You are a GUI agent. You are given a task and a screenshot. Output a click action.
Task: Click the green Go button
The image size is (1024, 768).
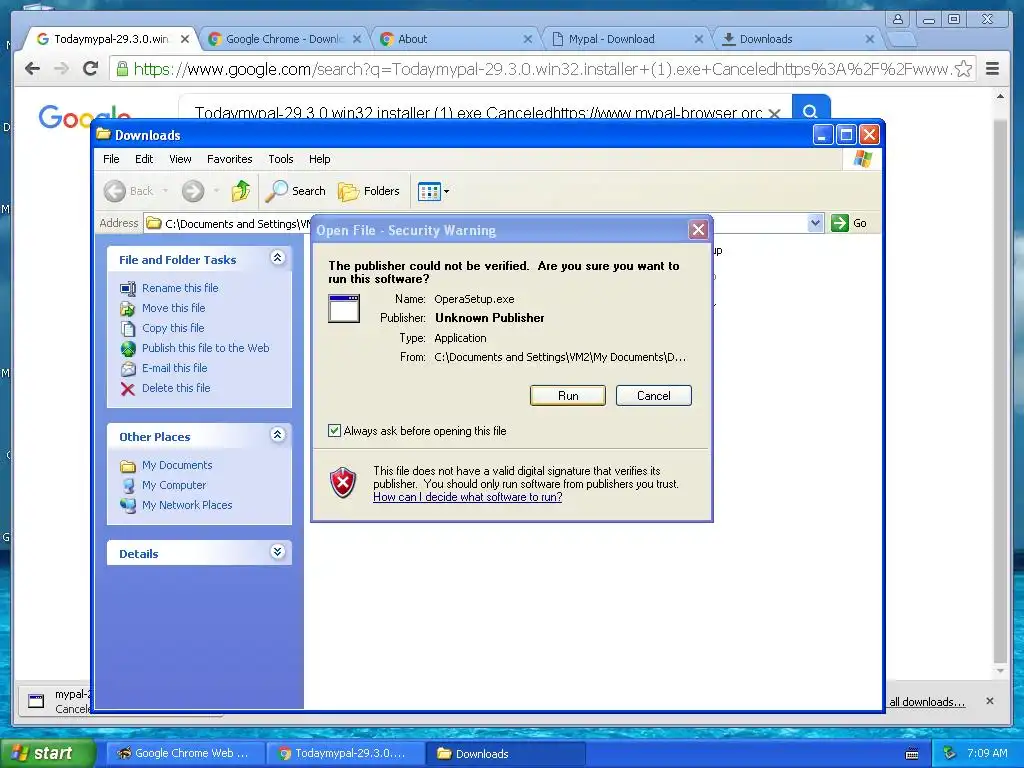point(849,223)
